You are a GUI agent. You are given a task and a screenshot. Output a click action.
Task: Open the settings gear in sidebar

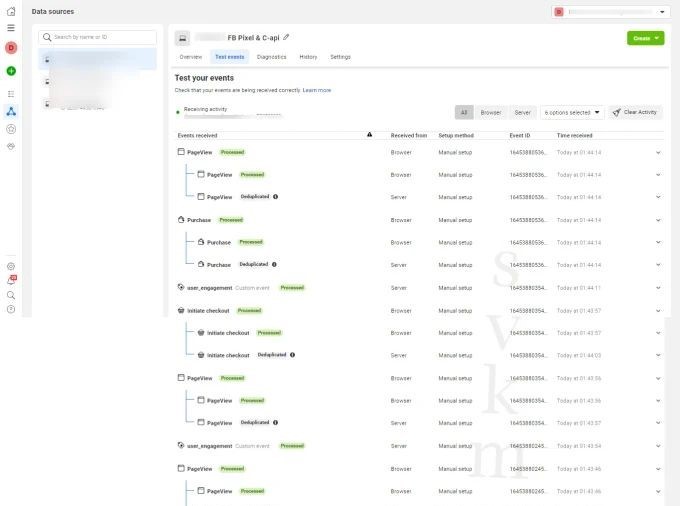point(11,267)
